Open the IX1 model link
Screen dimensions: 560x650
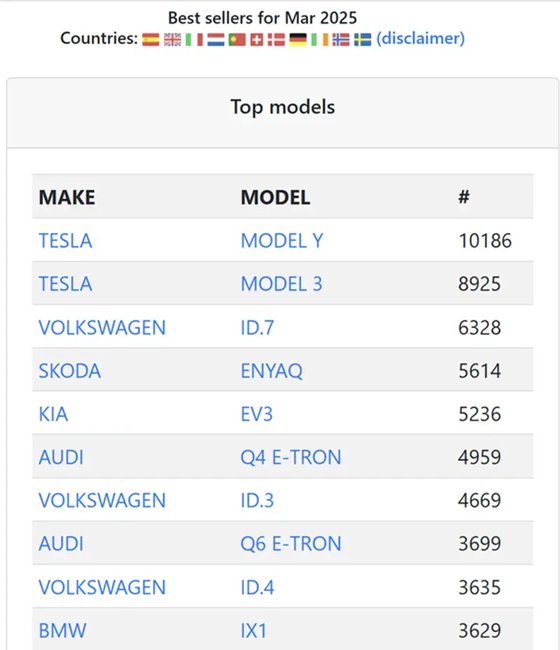coord(254,631)
